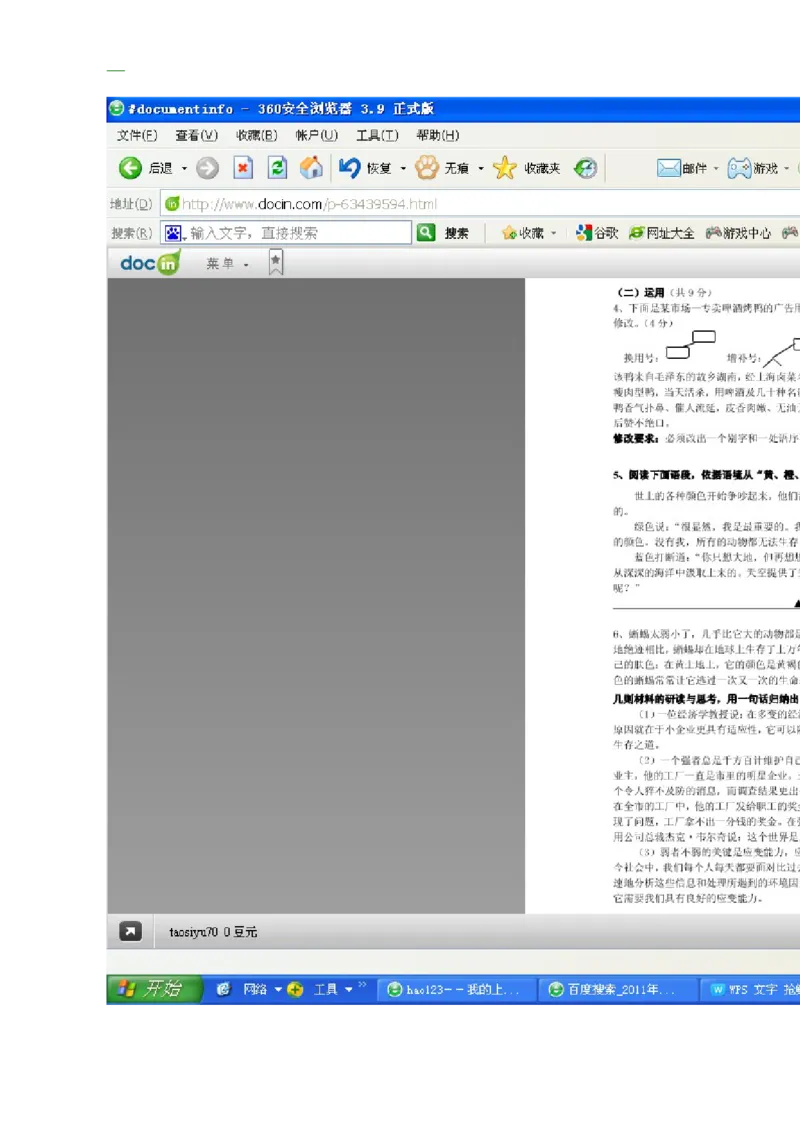Open the 收藏夹 favorites star icon
800x1132 pixels.
(505, 168)
